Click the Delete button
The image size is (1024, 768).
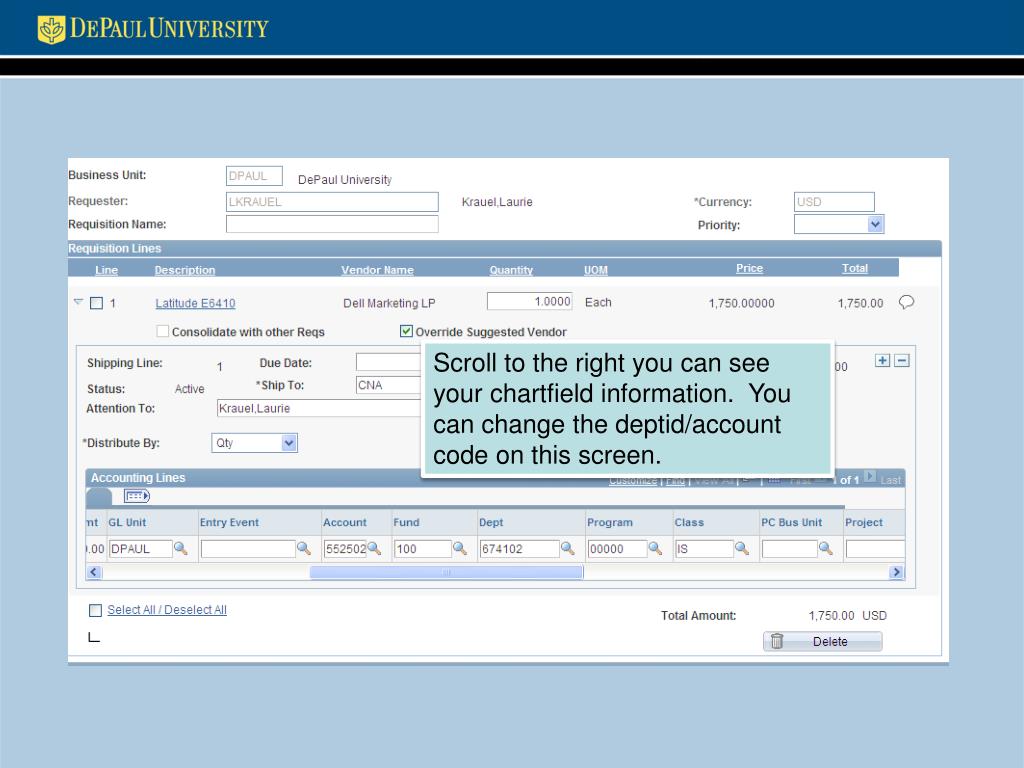(823, 641)
